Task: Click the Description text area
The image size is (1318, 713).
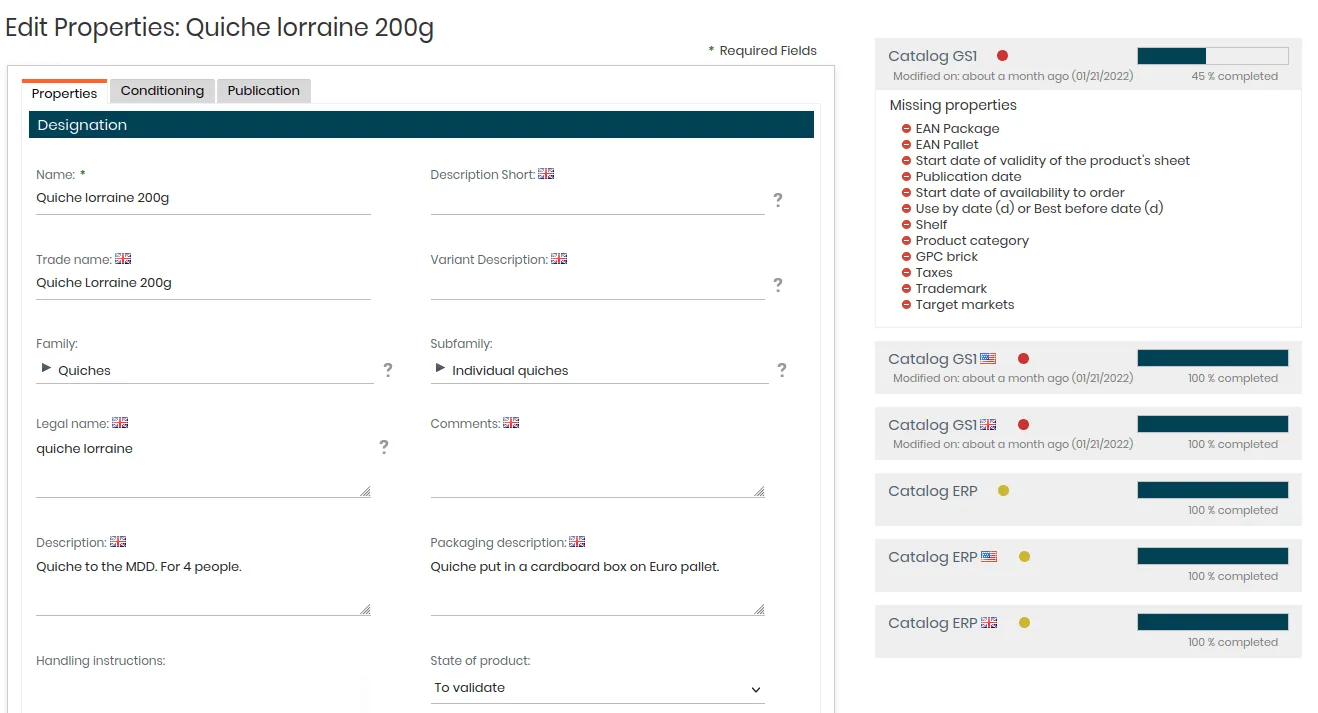Action: 203,586
